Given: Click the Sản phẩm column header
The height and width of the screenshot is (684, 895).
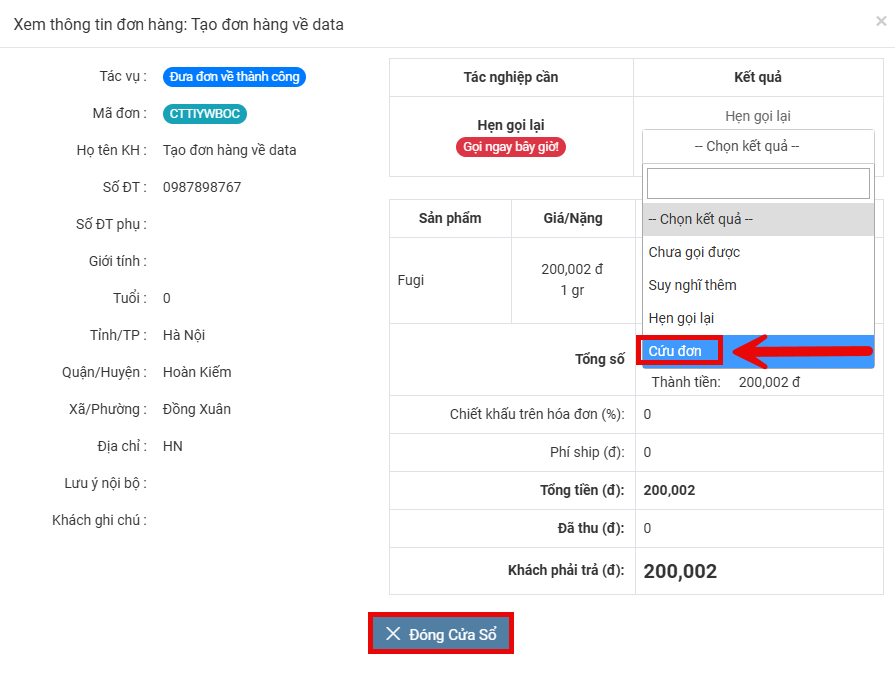Looking at the screenshot, I should coord(449,218).
